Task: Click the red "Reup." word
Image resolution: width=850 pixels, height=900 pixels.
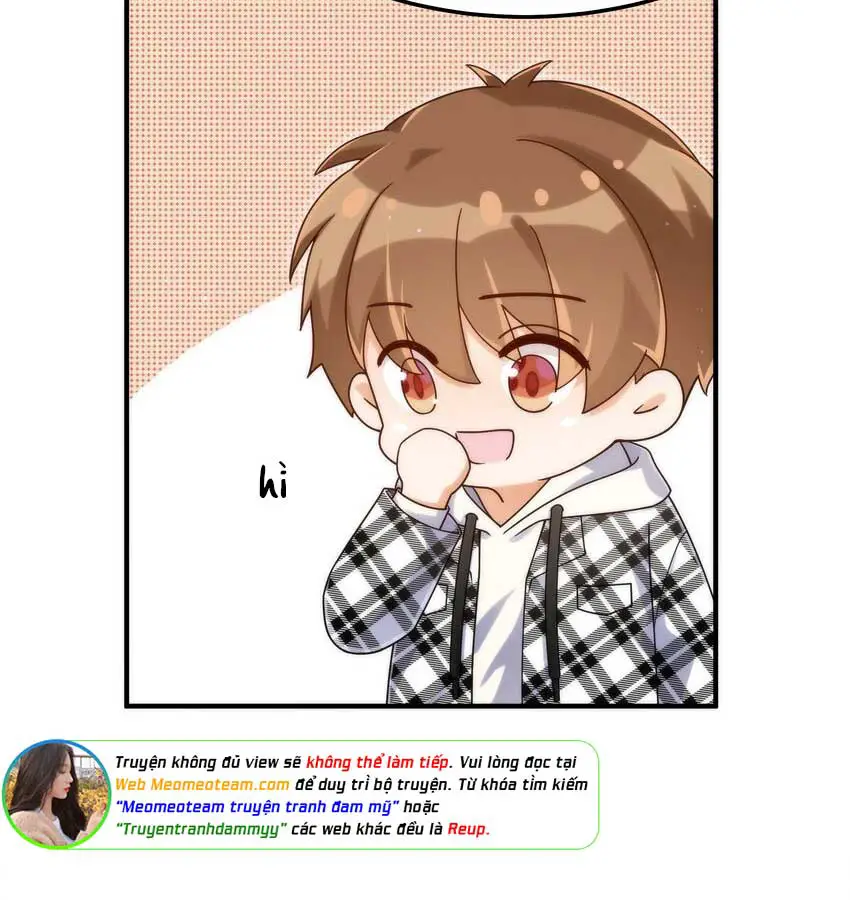Action: [x=468, y=829]
